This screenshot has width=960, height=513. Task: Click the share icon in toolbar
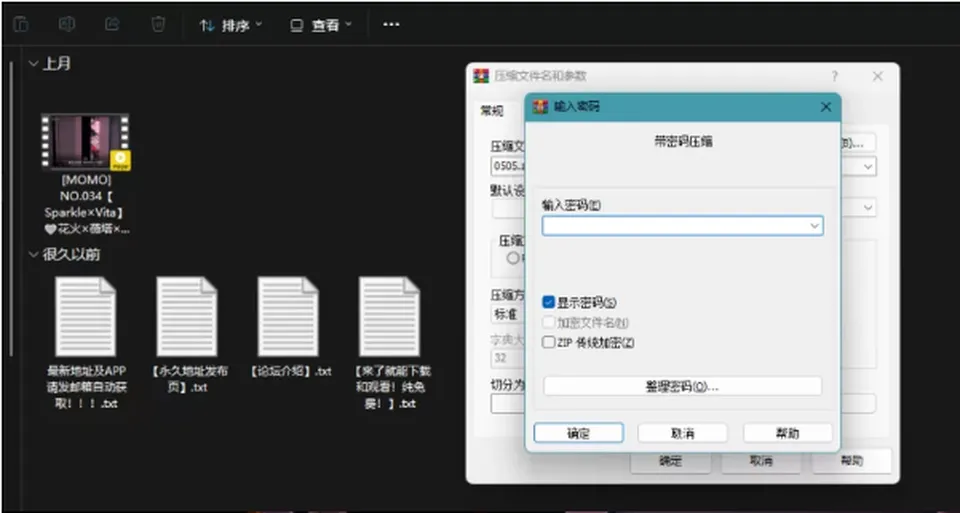pos(112,24)
